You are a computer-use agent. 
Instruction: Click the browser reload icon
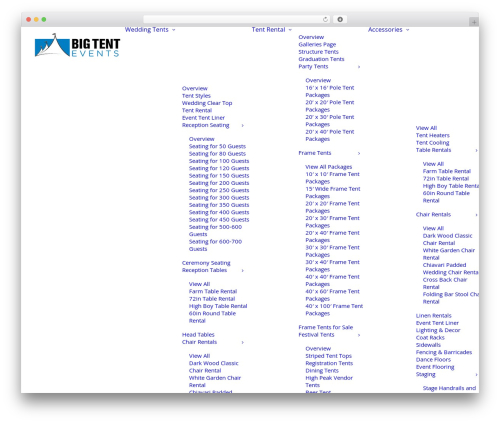tap(325, 19)
